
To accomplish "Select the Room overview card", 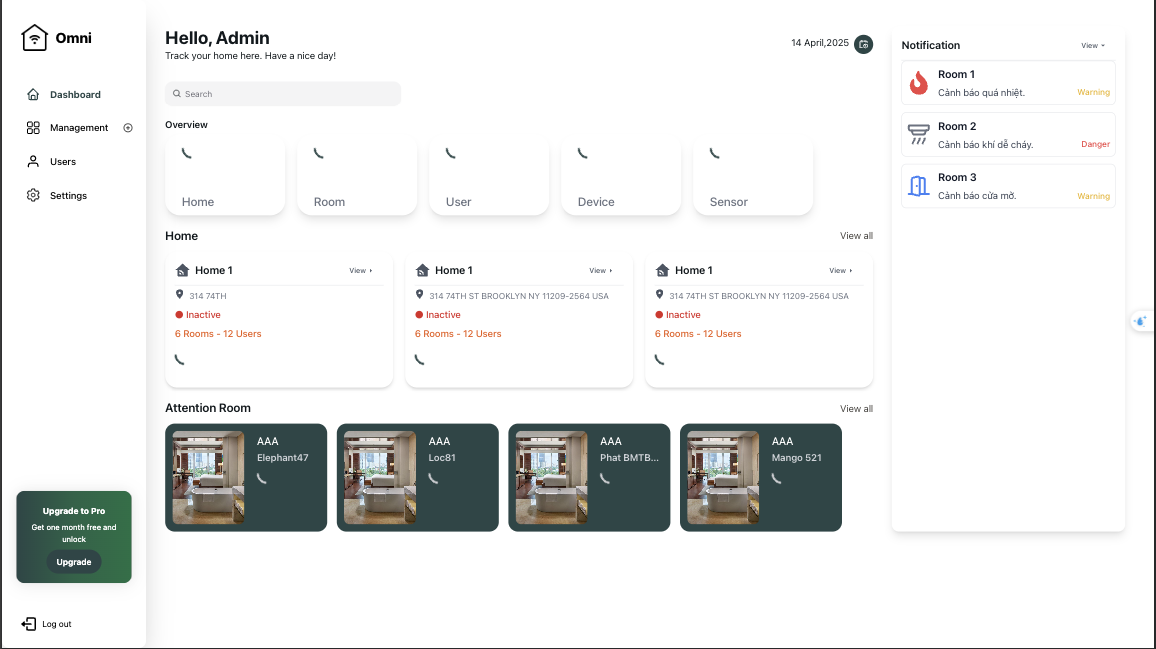I will (x=357, y=176).
